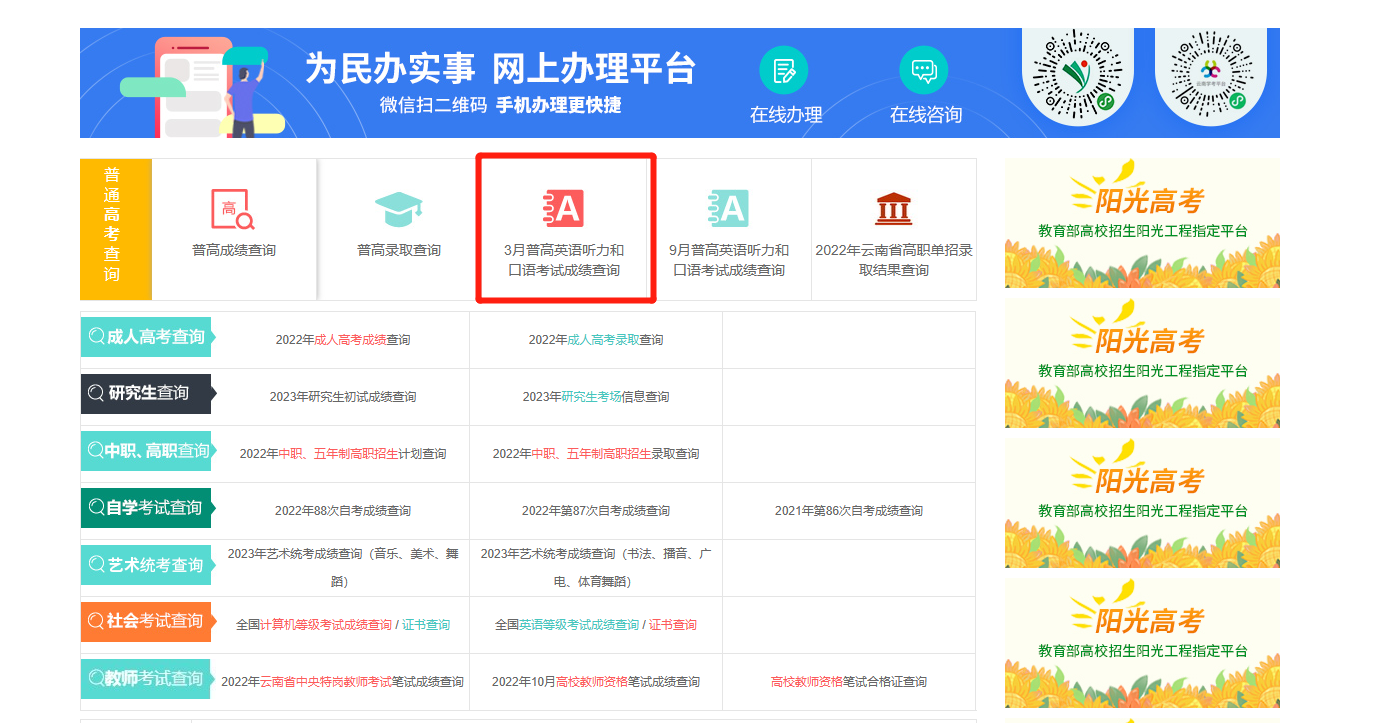Click the 普通高考查询 yellow label
This screenshot has height=723, width=1376.
tap(113, 229)
